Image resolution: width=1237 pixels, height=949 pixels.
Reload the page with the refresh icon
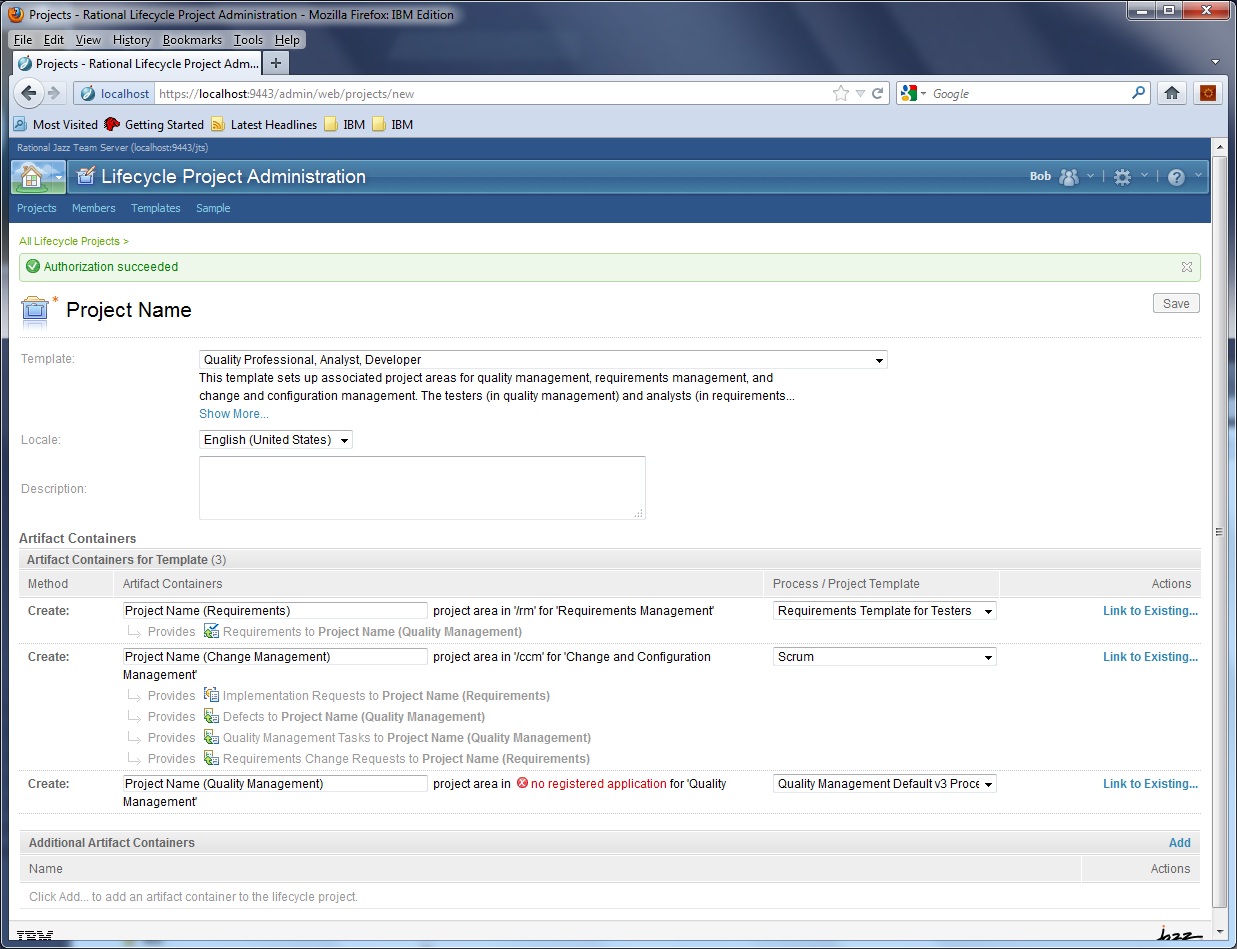tap(878, 93)
